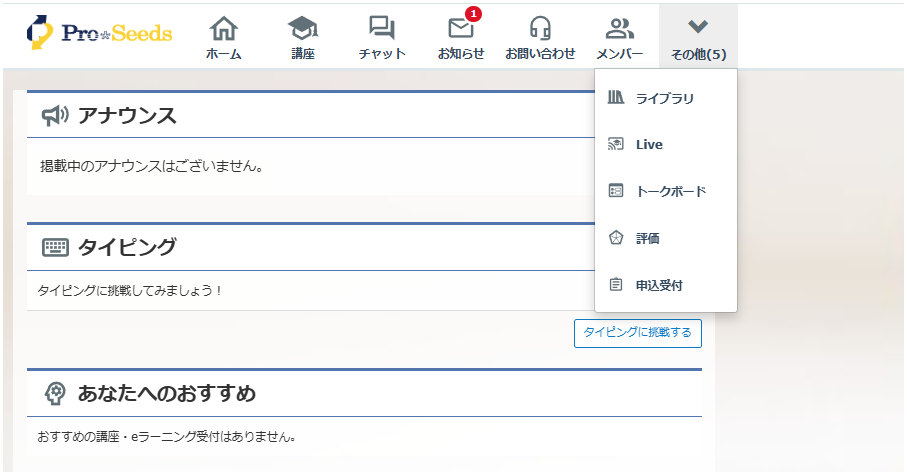Open メンバー people icon
Viewport: 907px width, 475px height.
point(619,28)
